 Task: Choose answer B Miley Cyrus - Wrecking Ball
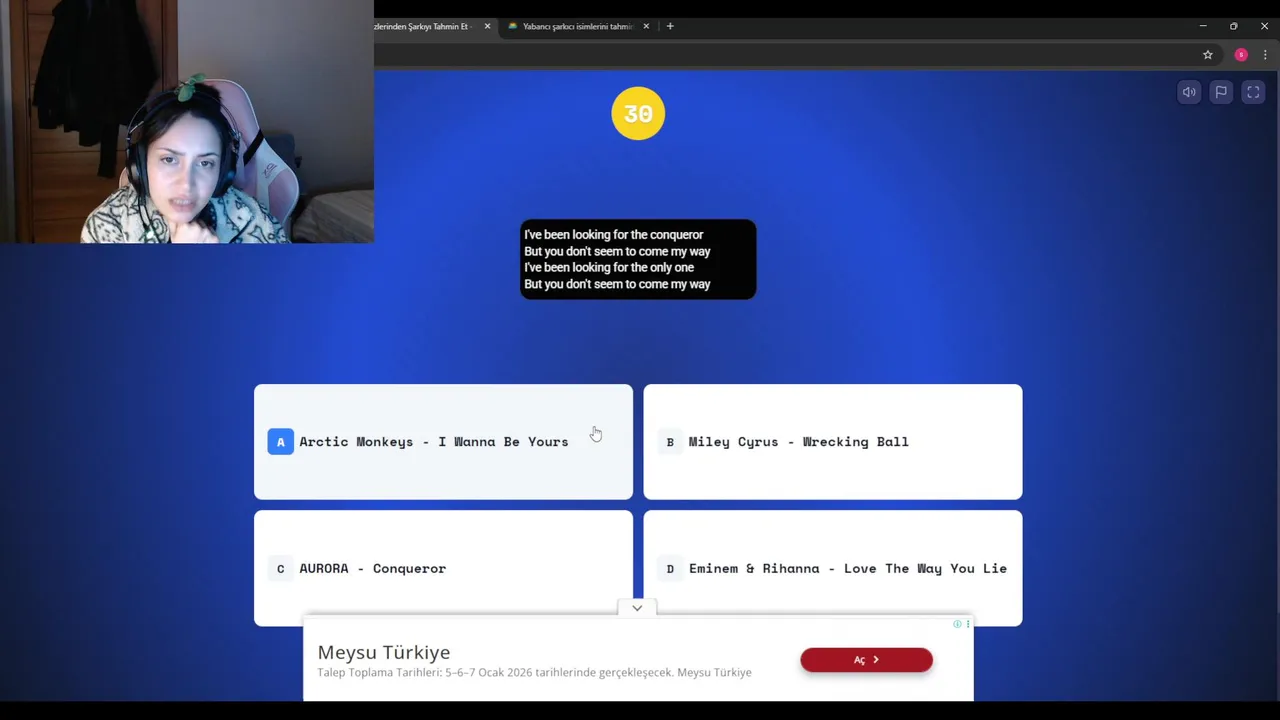point(833,442)
